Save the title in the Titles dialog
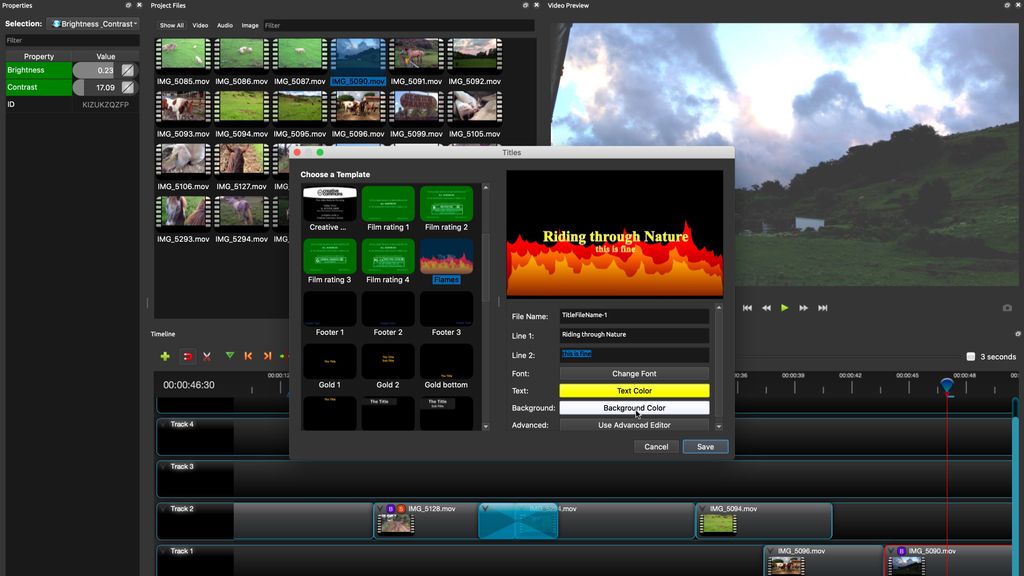The image size is (1024, 576). [705, 446]
